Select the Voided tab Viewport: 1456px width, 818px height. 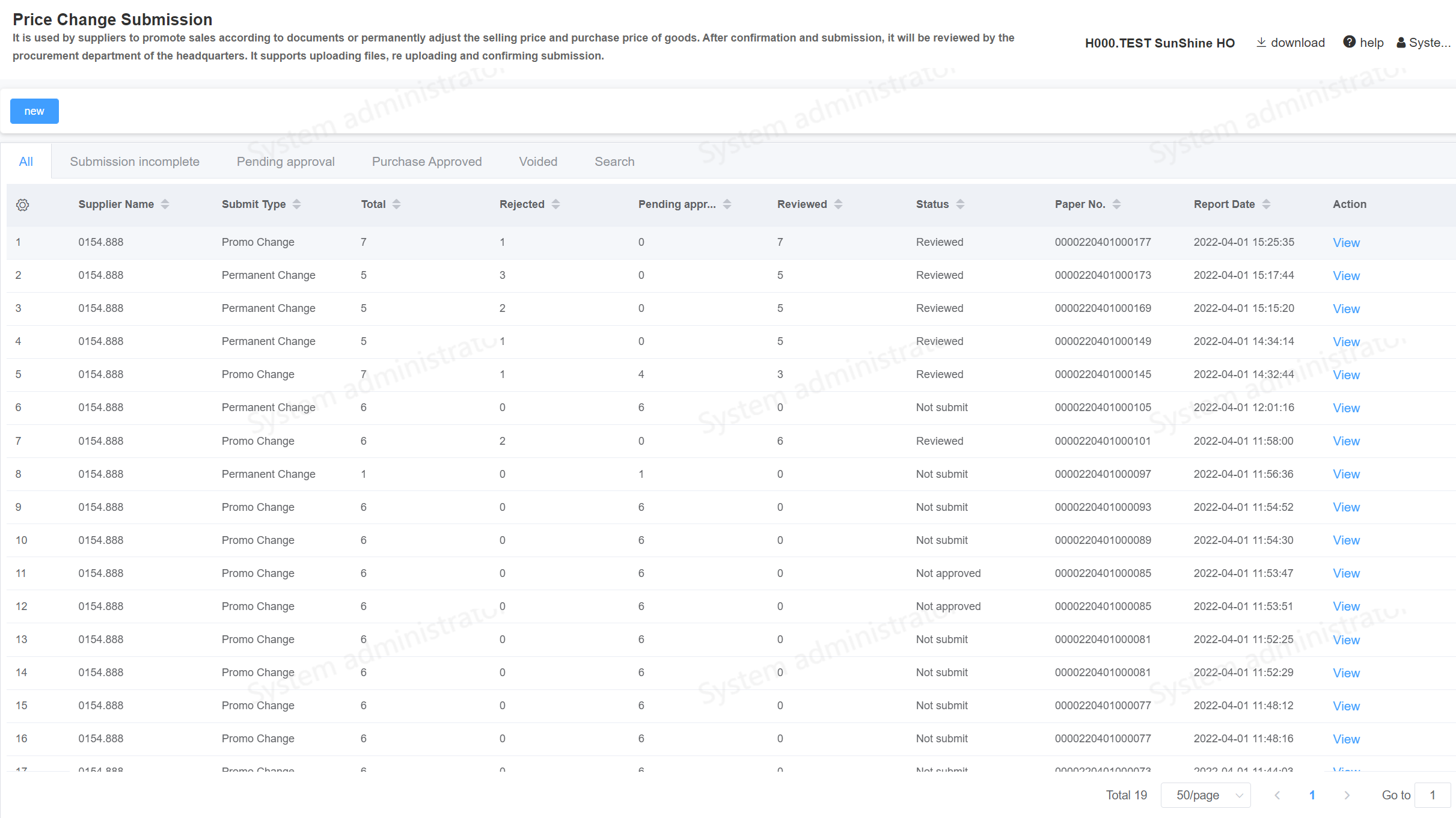[538, 162]
